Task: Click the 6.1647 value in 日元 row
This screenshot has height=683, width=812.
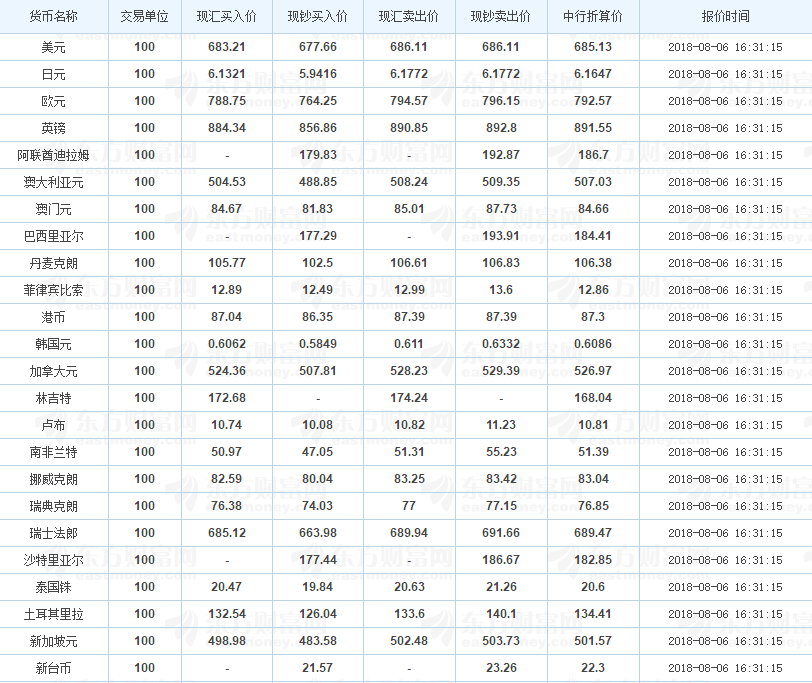Action: pos(593,74)
